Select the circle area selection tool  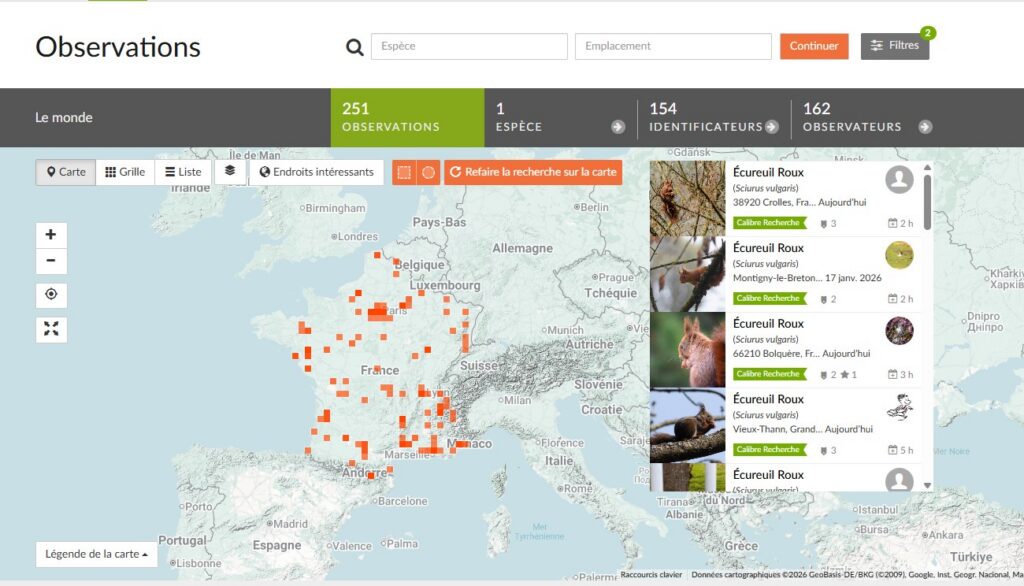(x=428, y=172)
